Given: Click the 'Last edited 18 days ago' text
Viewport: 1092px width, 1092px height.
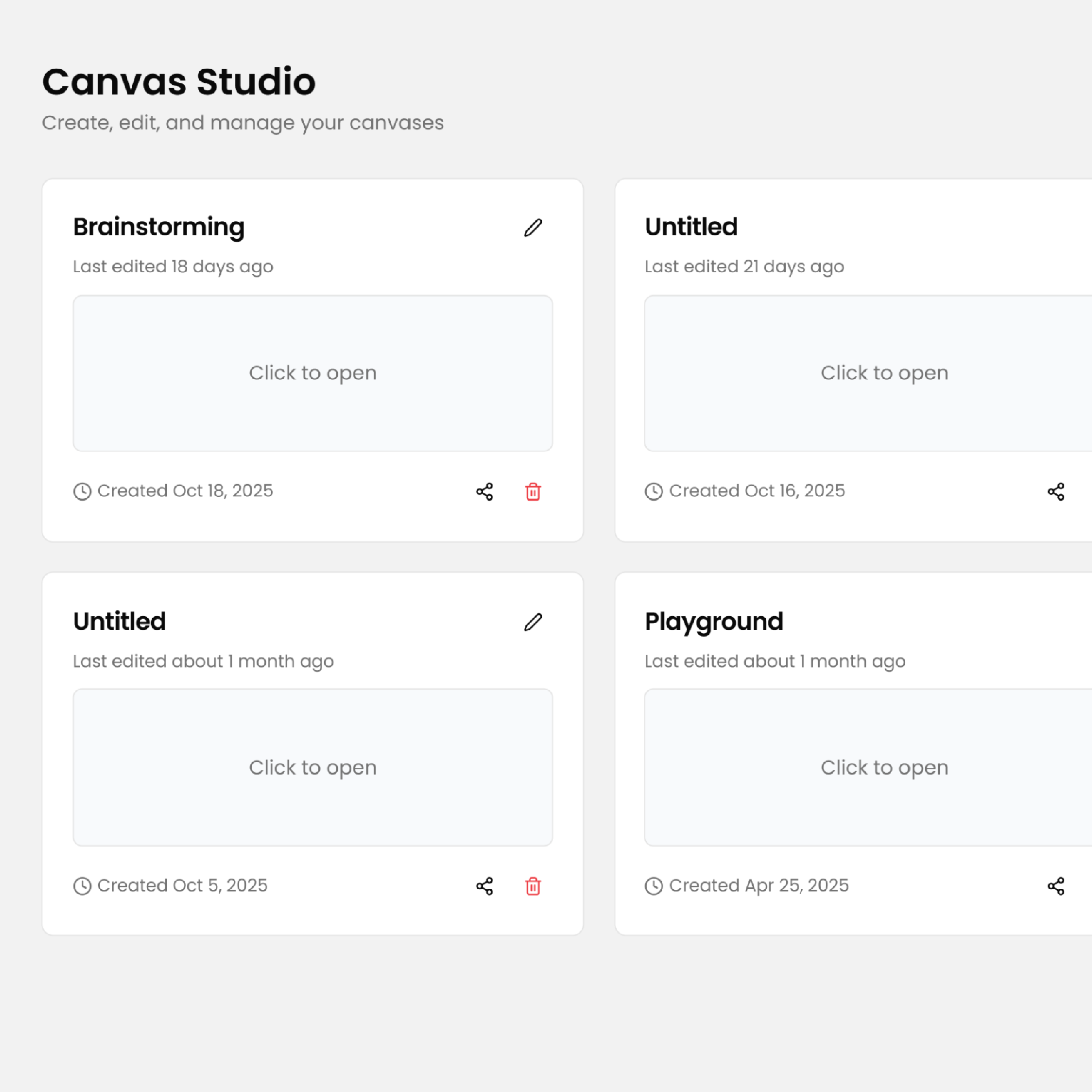Looking at the screenshot, I should (x=173, y=266).
